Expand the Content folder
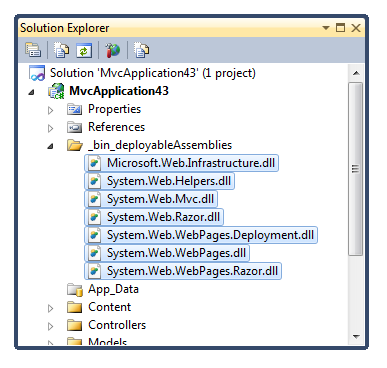 point(51,308)
